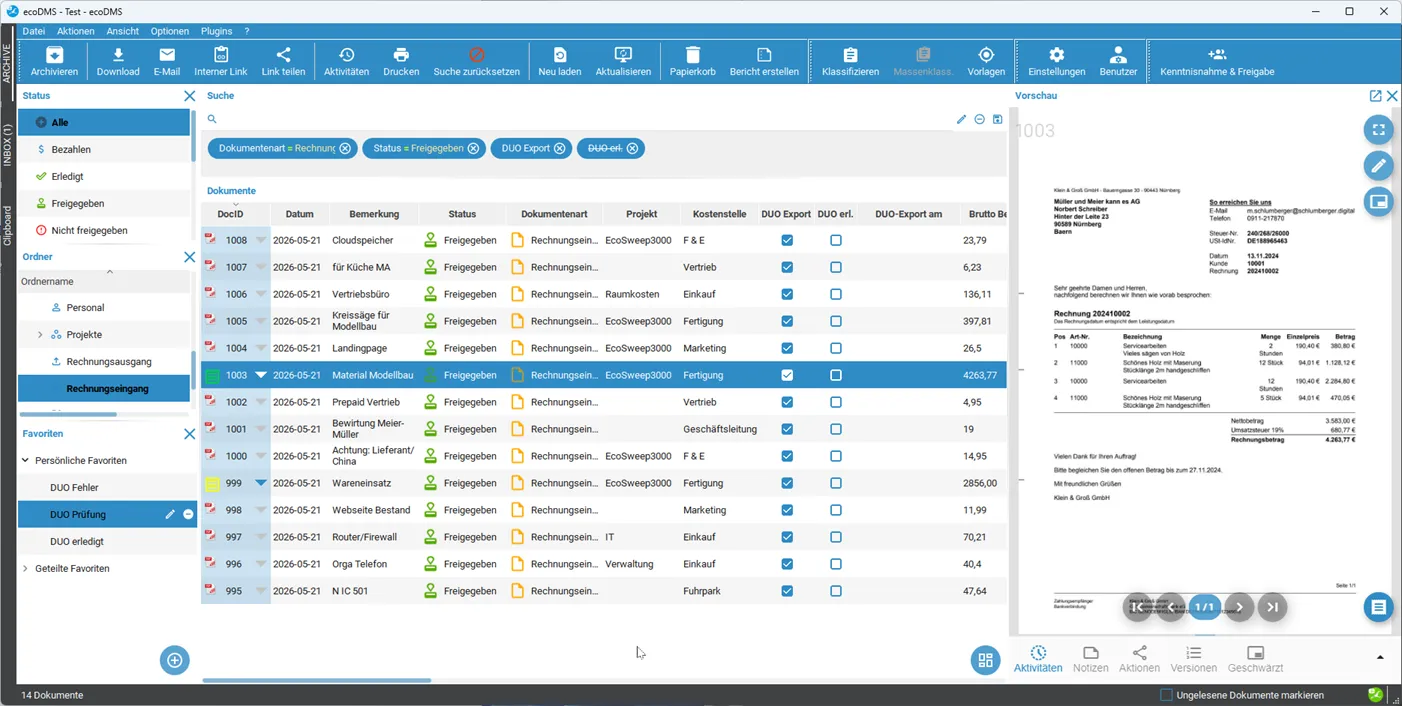Remove Dokumentenart = Rechnung filter chip
Viewport: 1402px width, 706px height.
click(345, 148)
